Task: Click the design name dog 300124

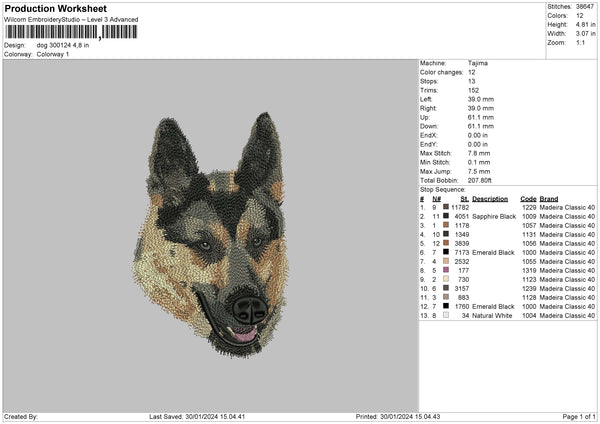Action: [63, 45]
